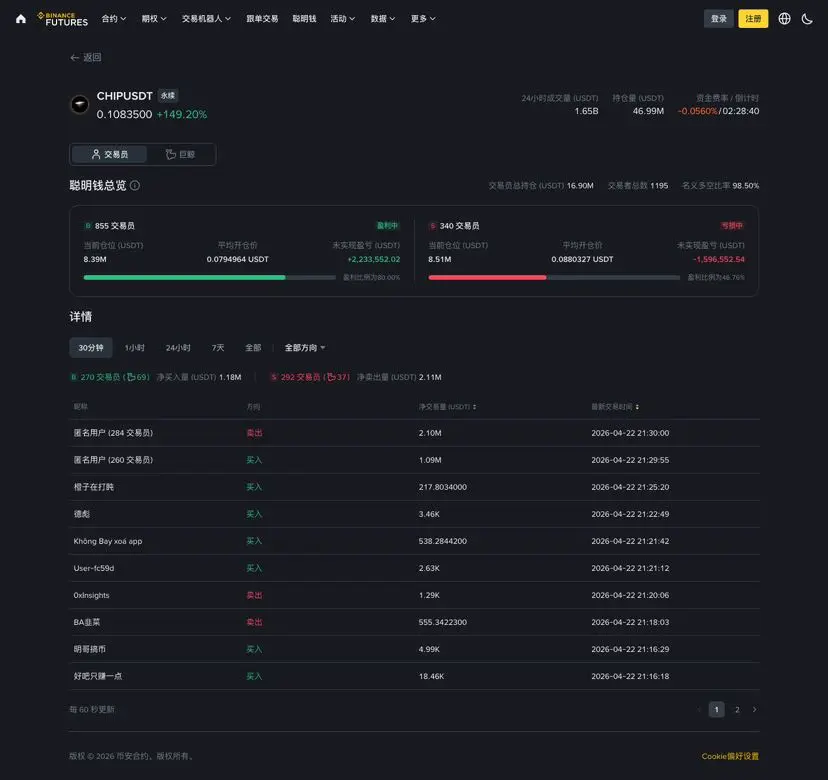Select the 7天 time tab

[218, 347]
